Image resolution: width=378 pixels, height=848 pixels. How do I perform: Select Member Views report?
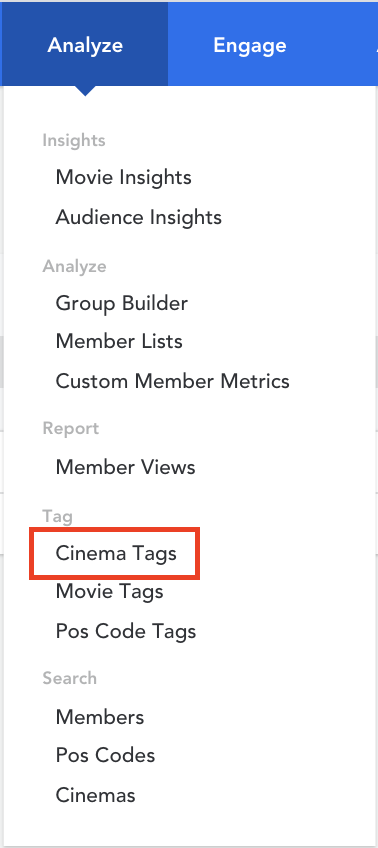[x=125, y=467]
